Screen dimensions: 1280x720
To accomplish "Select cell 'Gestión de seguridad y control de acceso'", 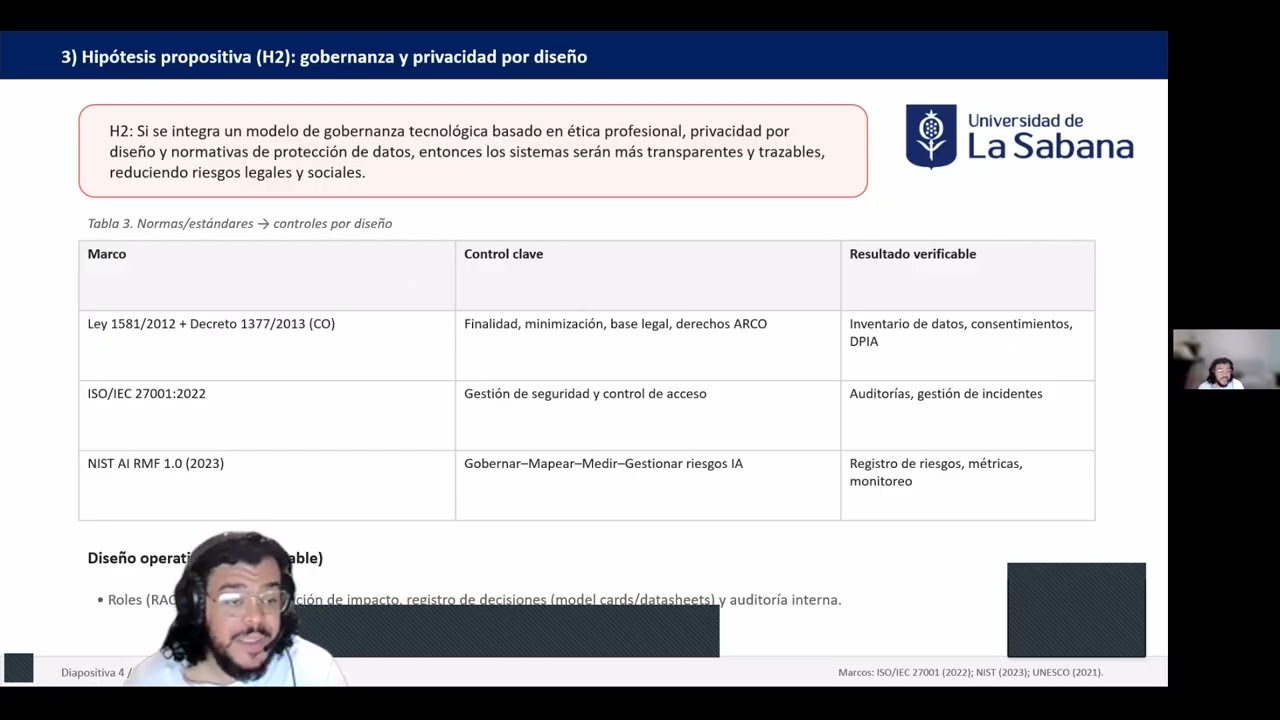I will tap(648, 416).
